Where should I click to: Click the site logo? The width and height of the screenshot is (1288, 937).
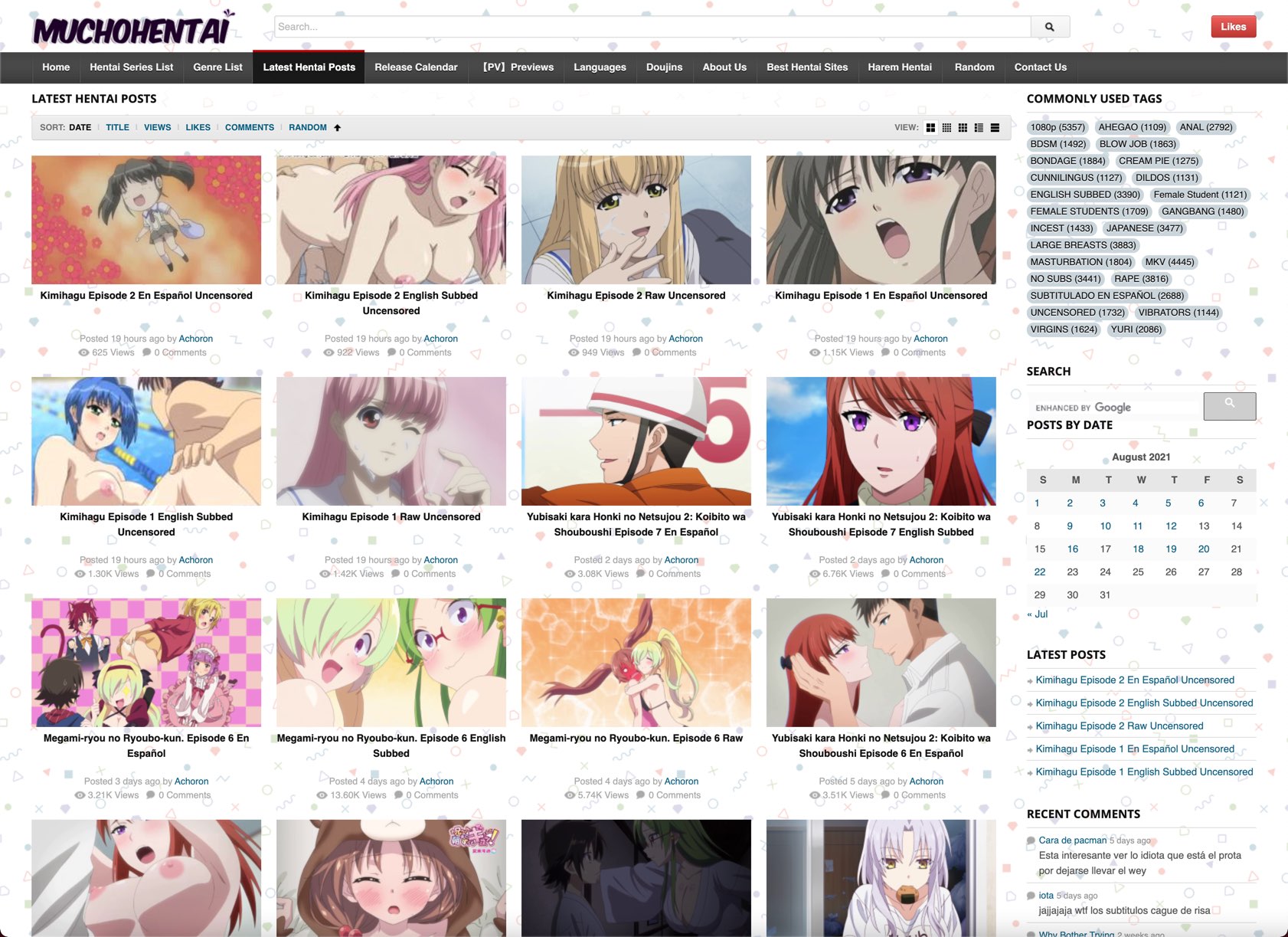pos(134,28)
